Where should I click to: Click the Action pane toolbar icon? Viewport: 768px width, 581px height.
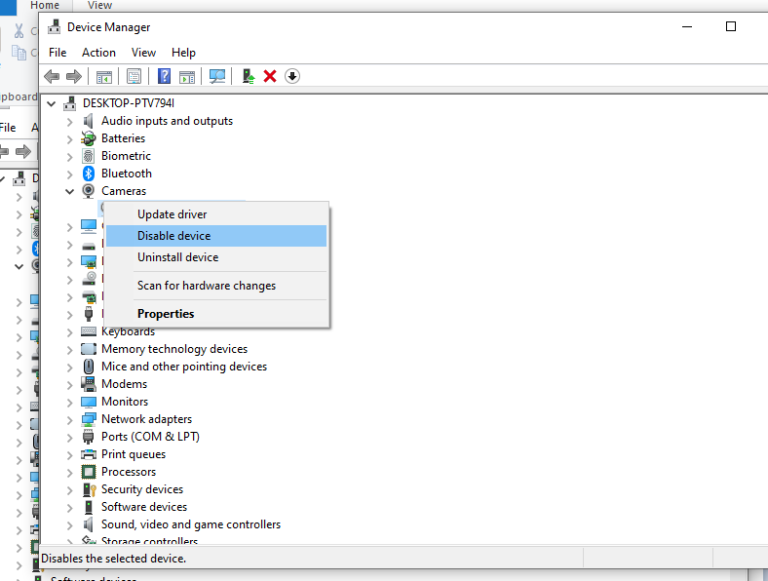(x=187, y=77)
